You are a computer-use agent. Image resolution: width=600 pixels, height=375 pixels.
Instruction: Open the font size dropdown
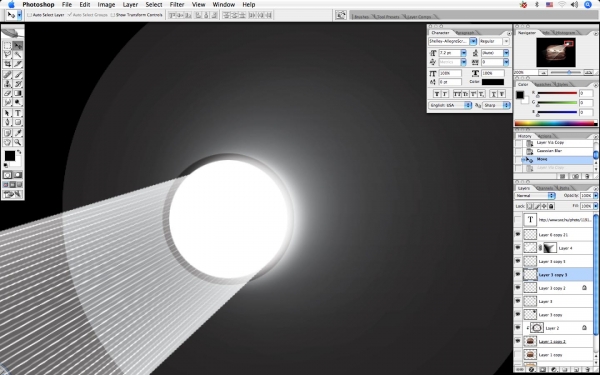[x=463, y=53]
